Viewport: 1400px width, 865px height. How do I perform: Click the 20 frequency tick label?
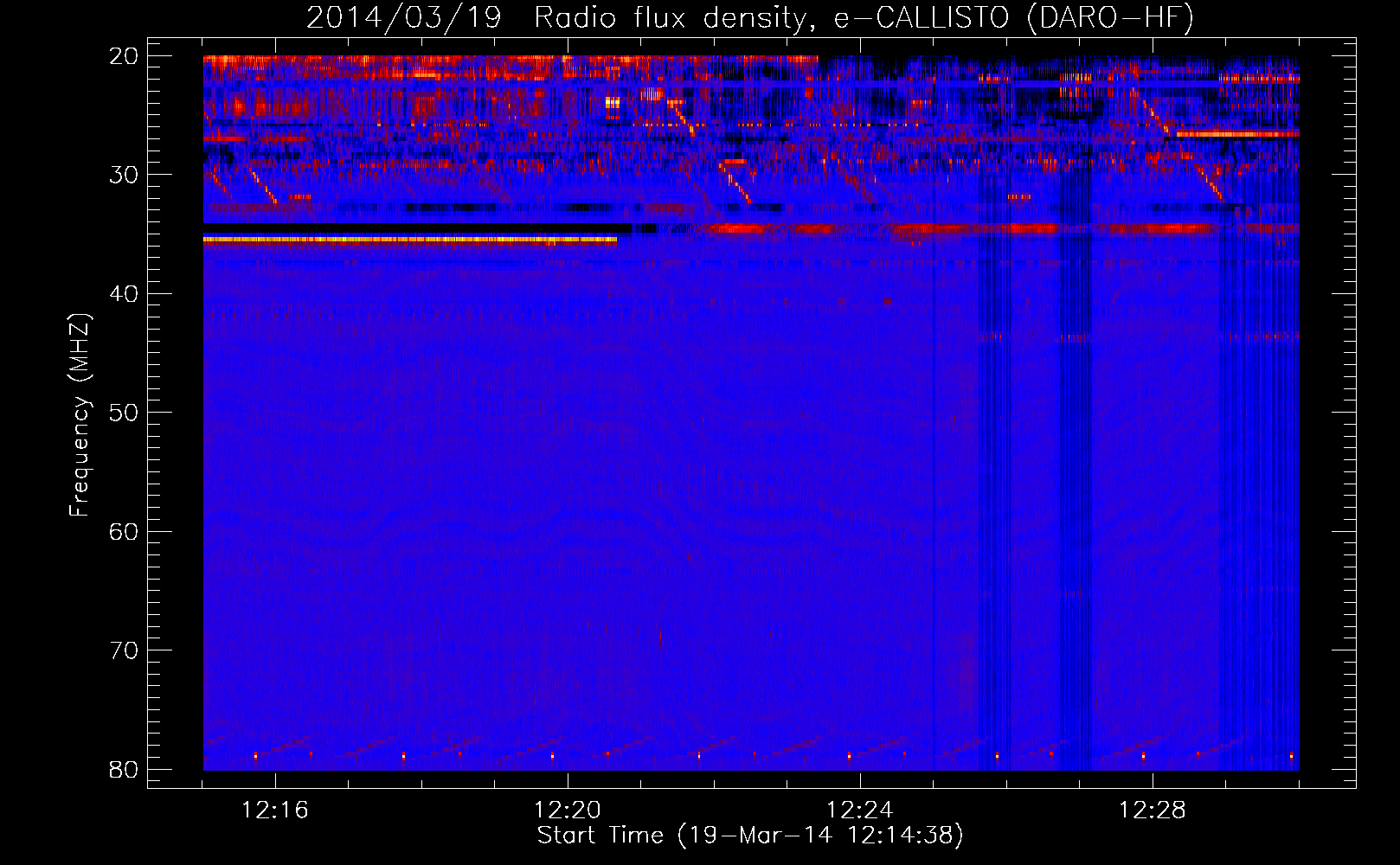125,56
